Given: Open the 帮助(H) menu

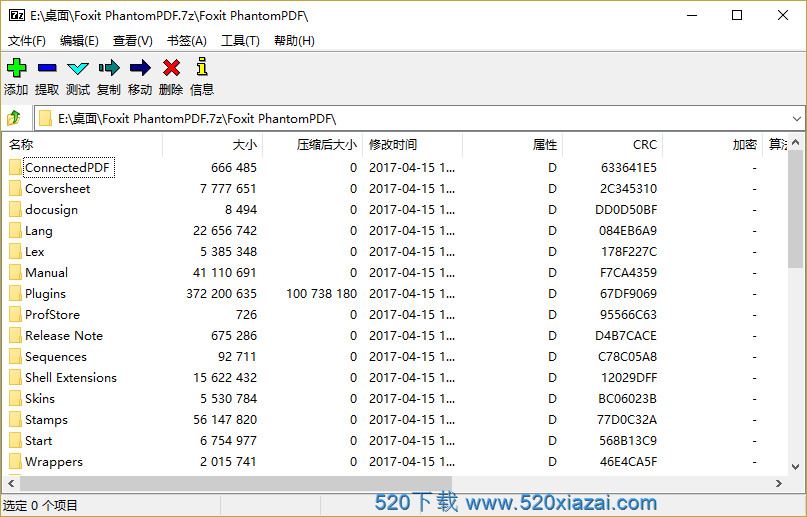Looking at the screenshot, I should [294, 41].
